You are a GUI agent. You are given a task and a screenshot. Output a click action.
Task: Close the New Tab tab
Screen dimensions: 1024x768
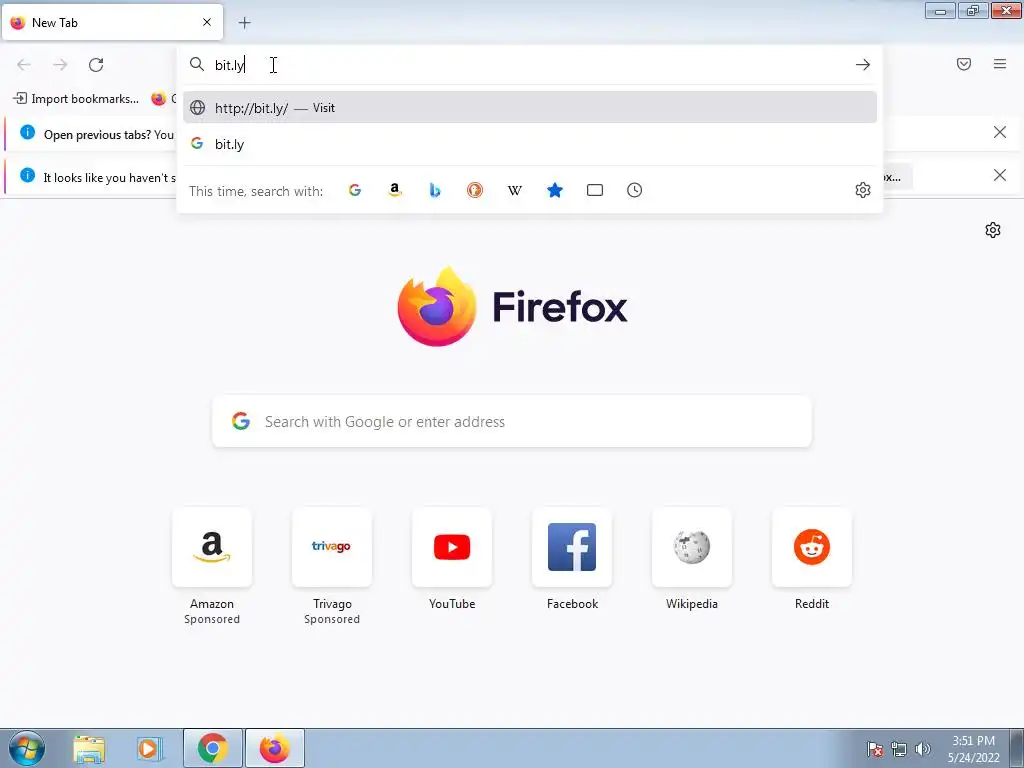pyautogui.click(x=207, y=22)
